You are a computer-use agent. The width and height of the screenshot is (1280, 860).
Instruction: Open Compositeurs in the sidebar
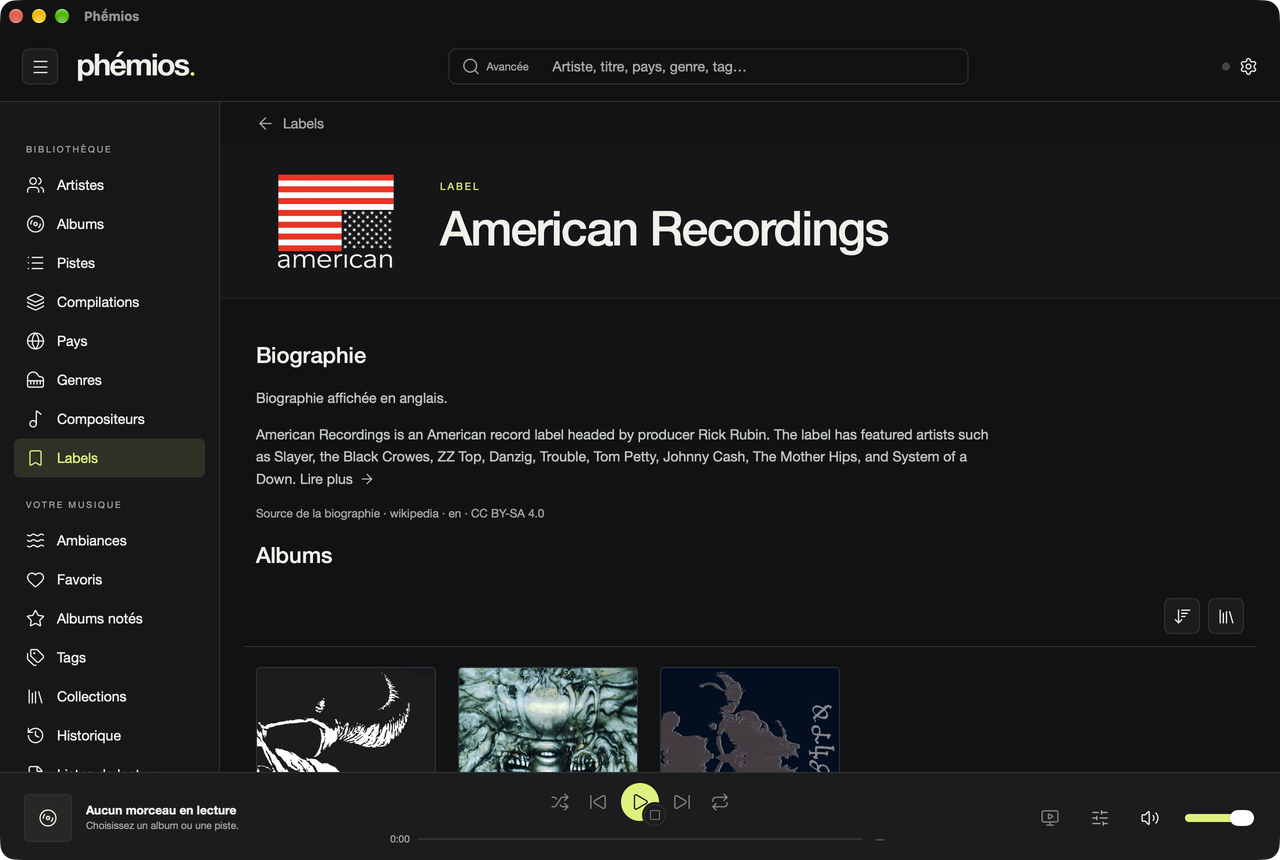110,419
